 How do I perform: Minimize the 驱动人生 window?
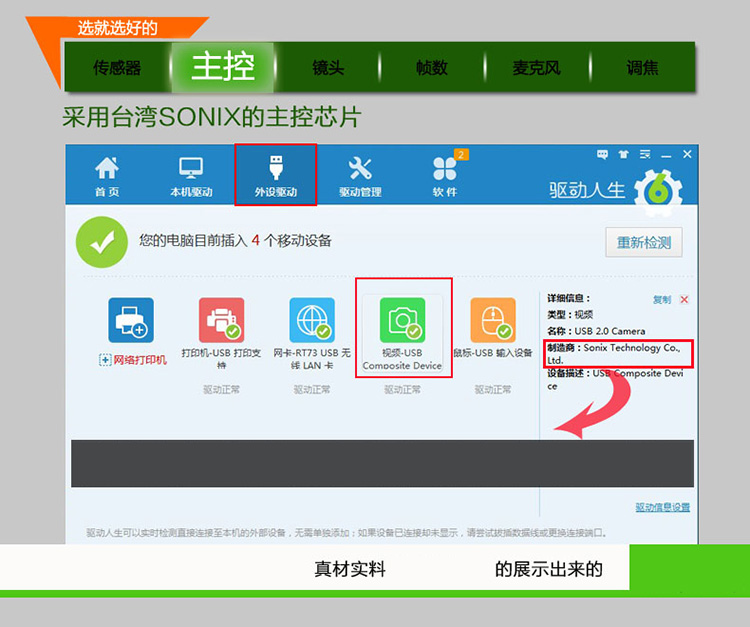[x=666, y=155]
